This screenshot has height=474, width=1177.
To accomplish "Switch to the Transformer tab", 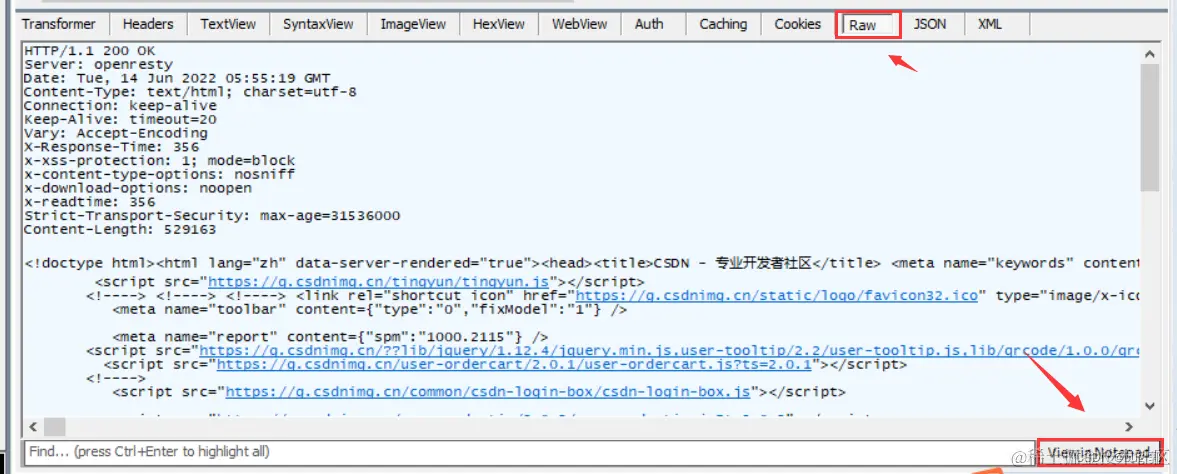I will (x=59, y=24).
